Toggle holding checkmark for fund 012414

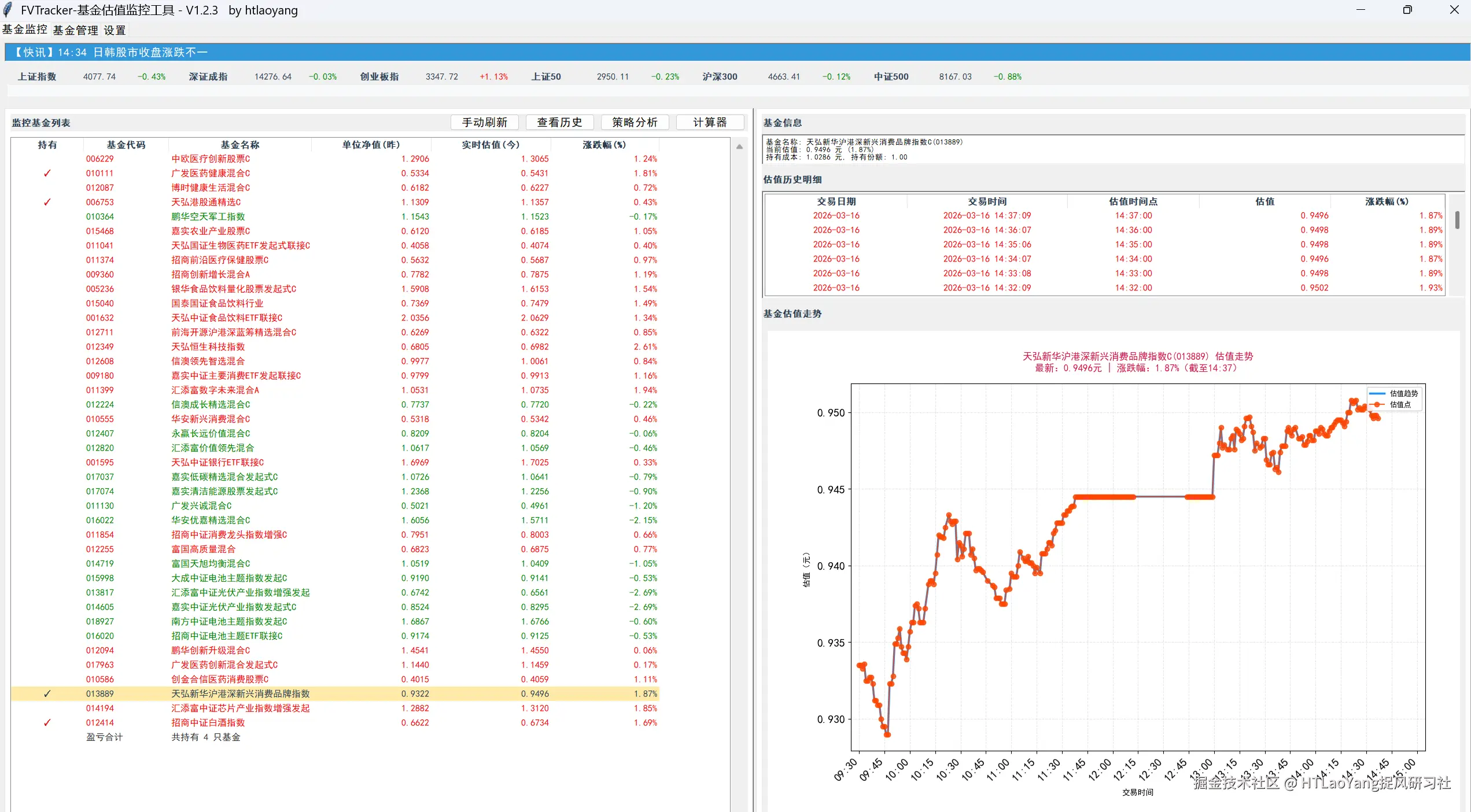click(47, 722)
